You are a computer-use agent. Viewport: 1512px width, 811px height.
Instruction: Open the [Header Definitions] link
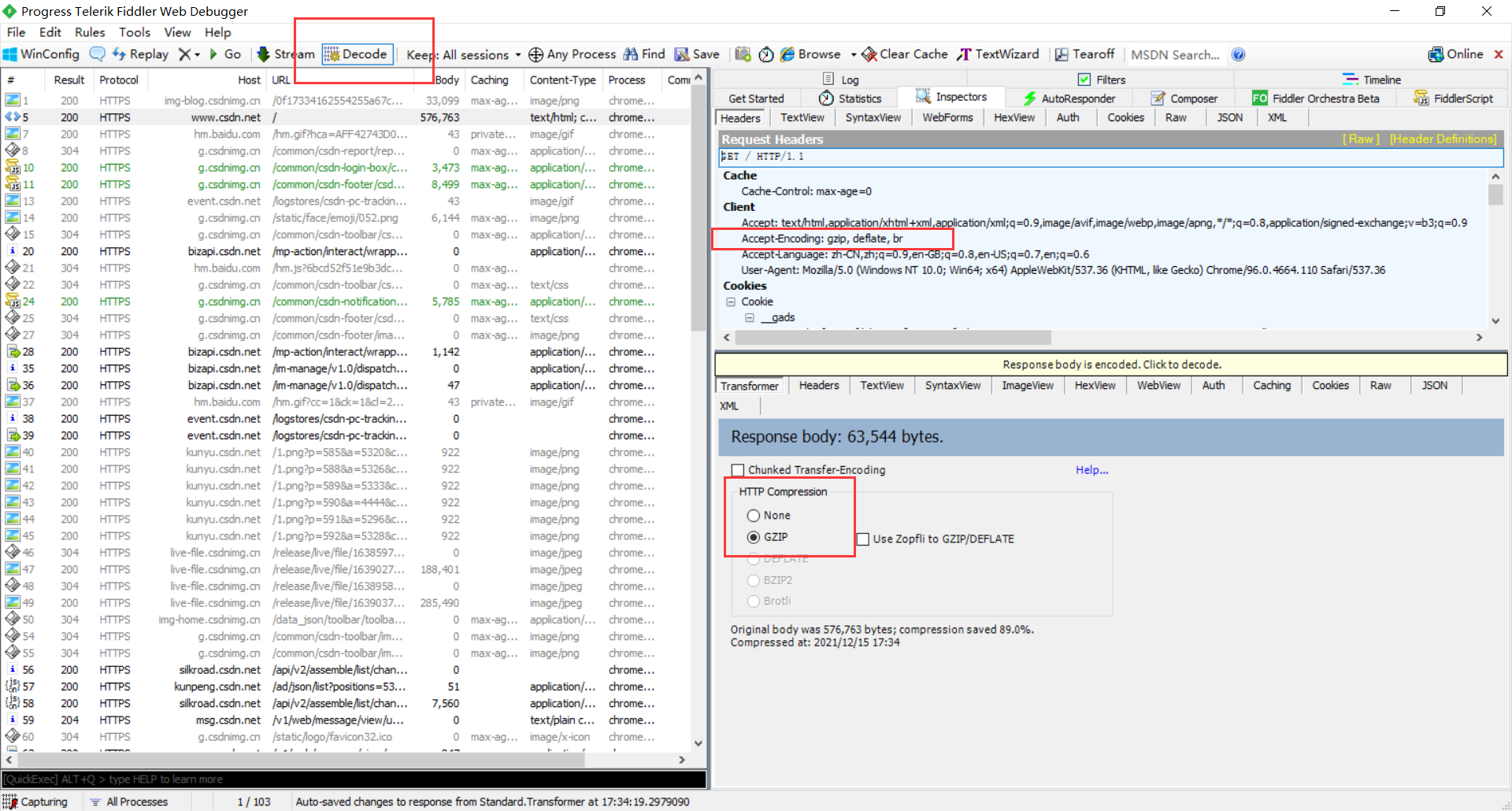(1443, 139)
